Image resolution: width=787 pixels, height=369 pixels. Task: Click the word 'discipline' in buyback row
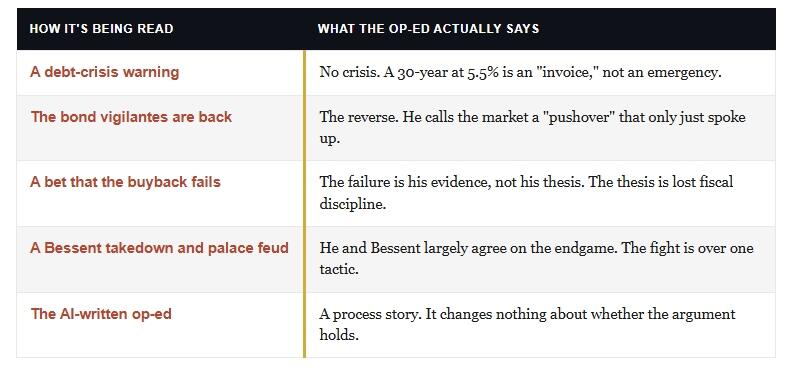(x=352, y=204)
